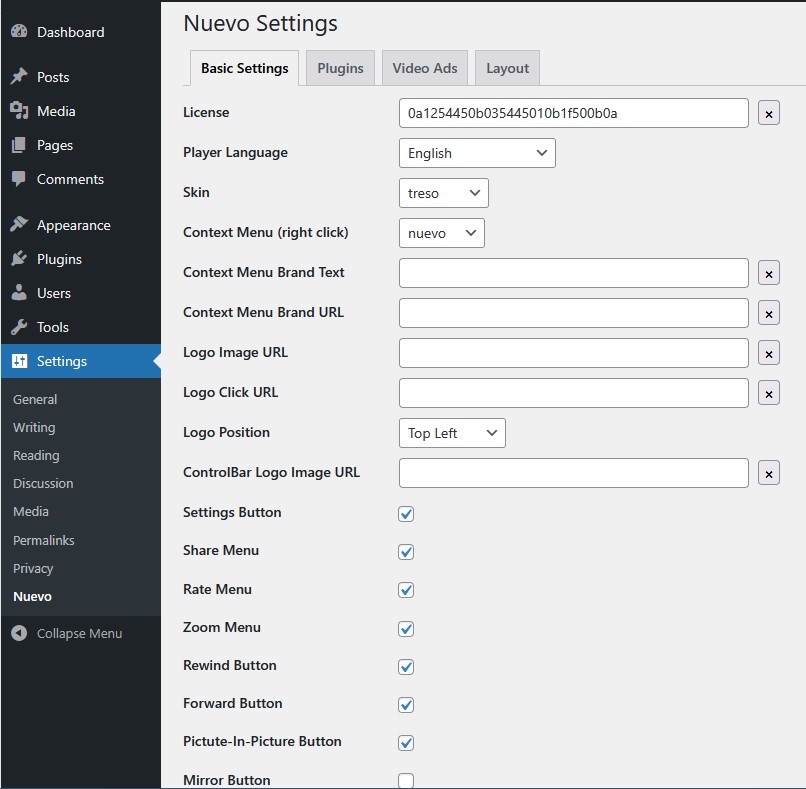Click the Posts pin icon
The image size is (806, 789).
coord(19,77)
